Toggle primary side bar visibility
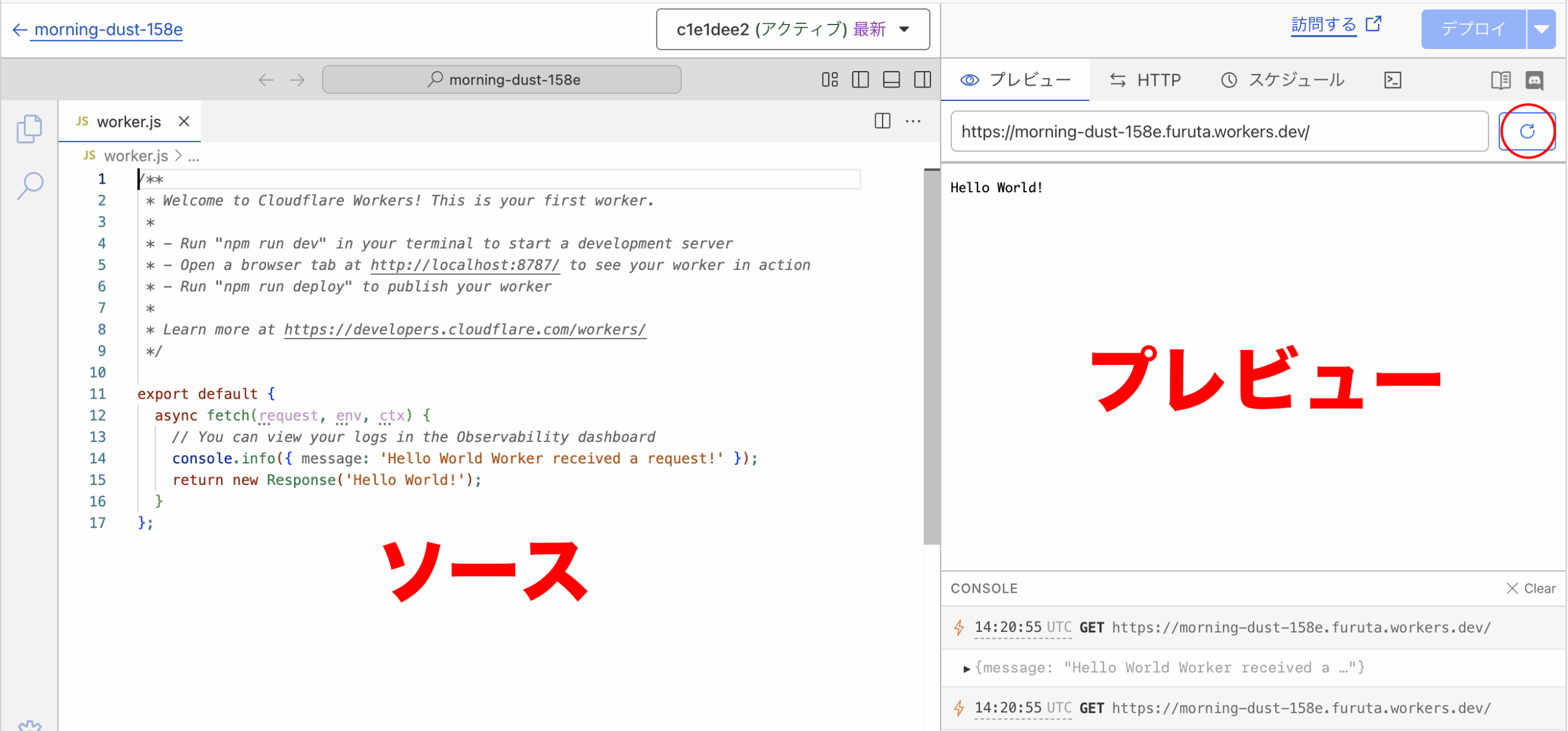The height and width of the screenshot is (731, 1568). (860, 80)
